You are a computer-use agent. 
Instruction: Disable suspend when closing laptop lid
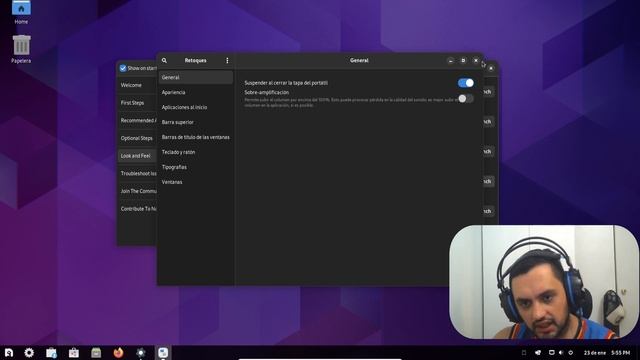466,83
